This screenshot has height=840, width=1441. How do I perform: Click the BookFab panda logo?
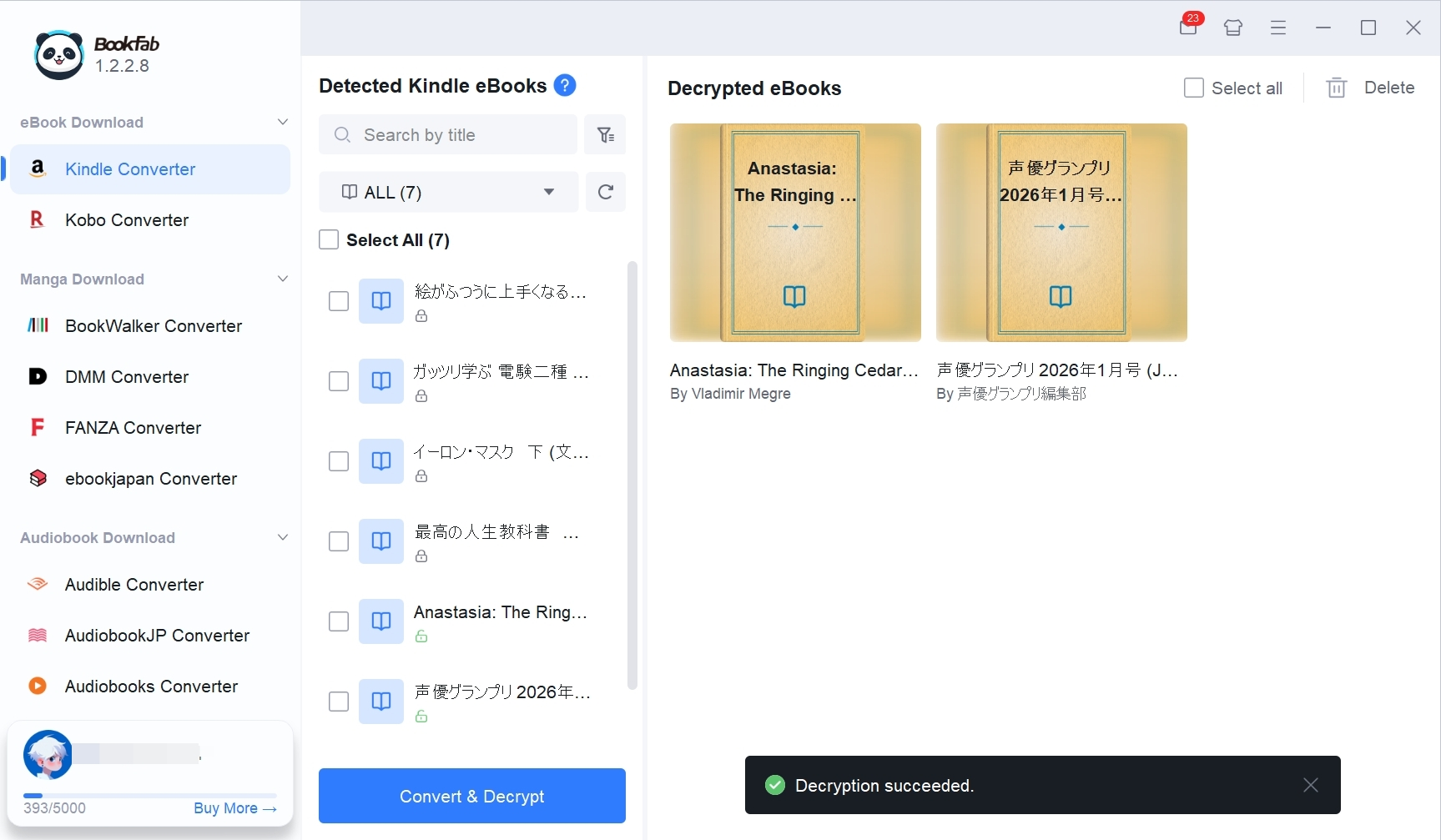(59, 55)
